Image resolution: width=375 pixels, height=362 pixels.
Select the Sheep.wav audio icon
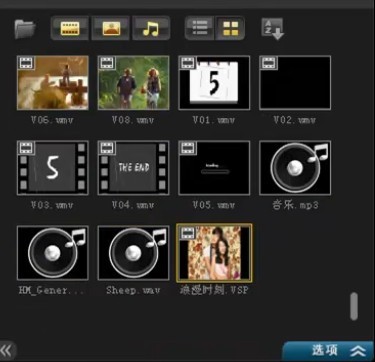[133, 253]
